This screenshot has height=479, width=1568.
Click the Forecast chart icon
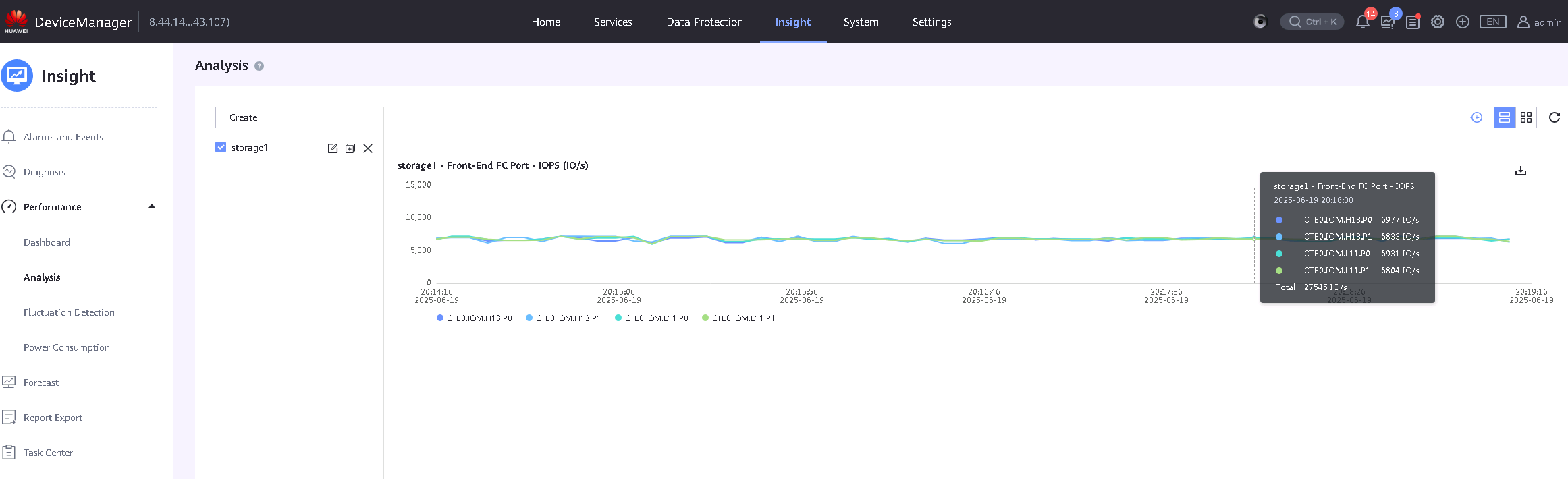9,382
